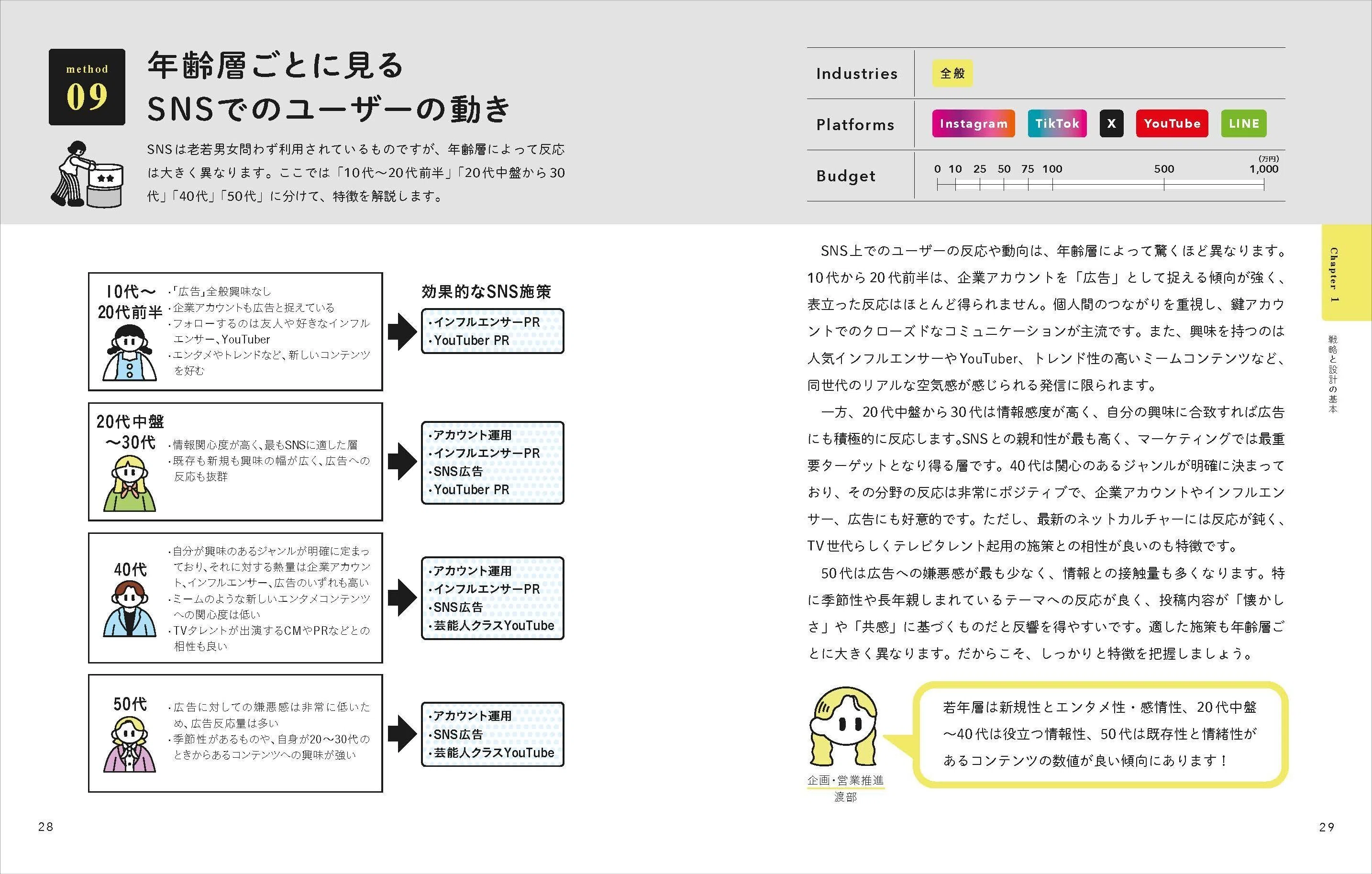Click the (万円) unit label
1372x874 pixels.
point(1268,159)
